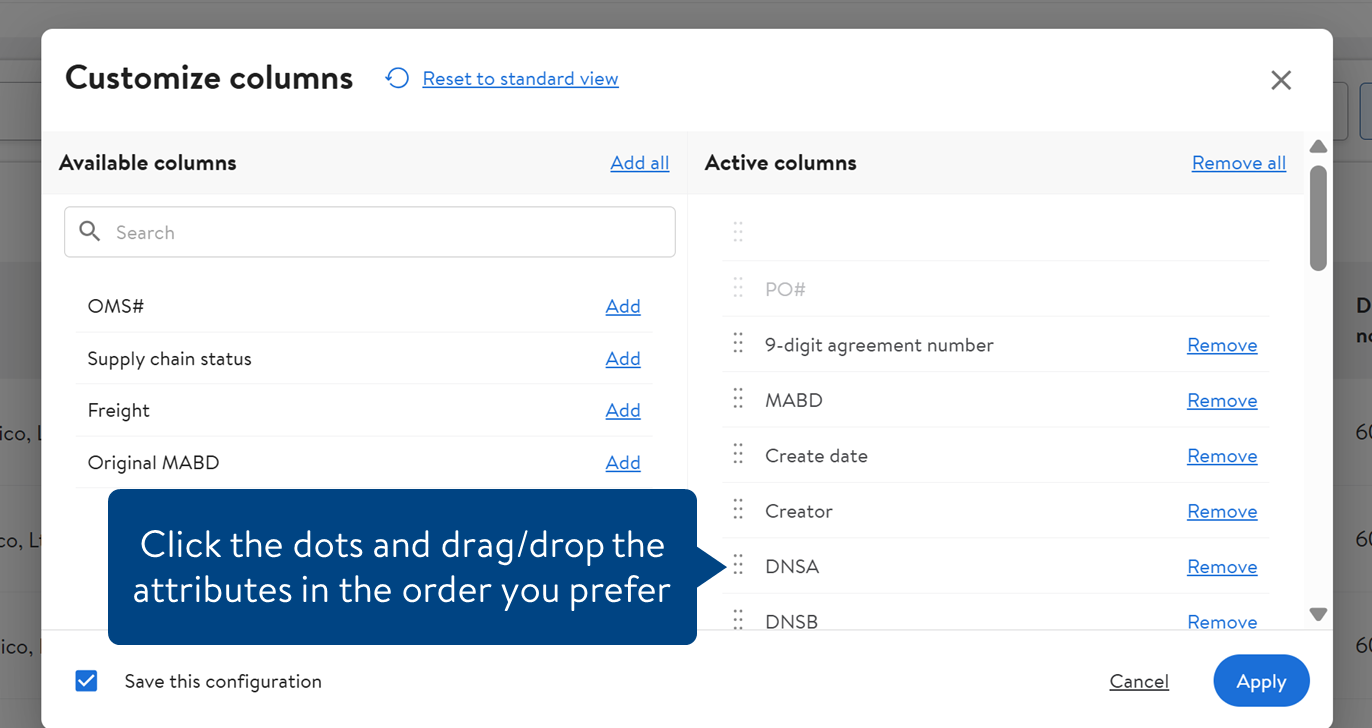The height and width of the screenshot is (728, 1372).
Task: Toggle Save this configuration checkbox
Action: pyautogui.click(x=87, y=681)
